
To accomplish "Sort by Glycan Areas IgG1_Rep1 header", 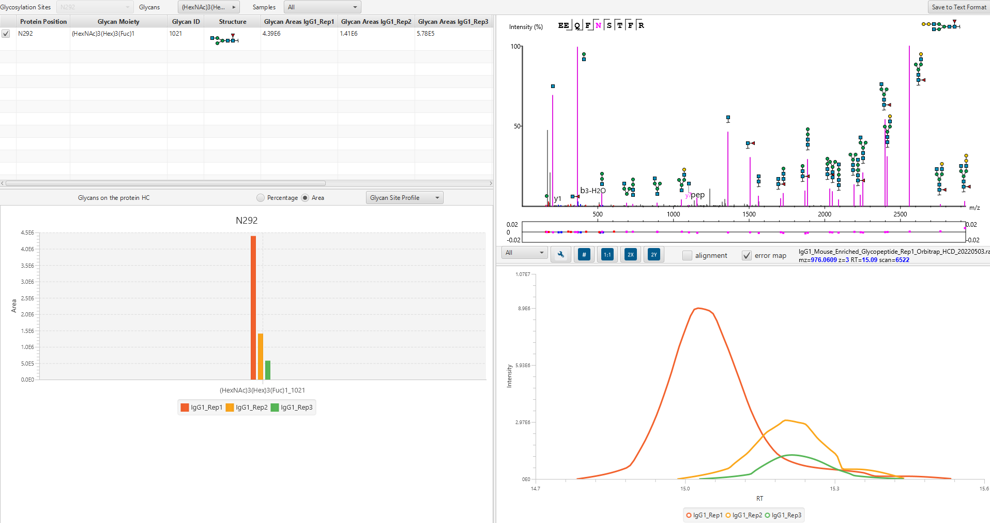I will pyautogui.click(x=299, y=21).
